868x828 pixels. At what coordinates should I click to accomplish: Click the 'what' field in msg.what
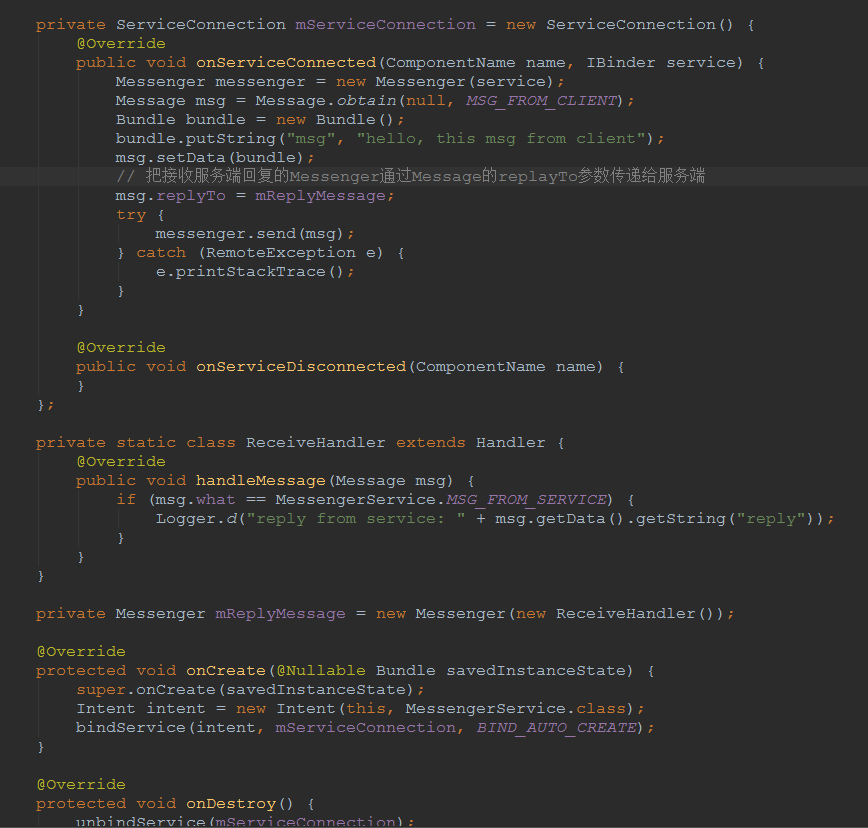pos(215,500)
